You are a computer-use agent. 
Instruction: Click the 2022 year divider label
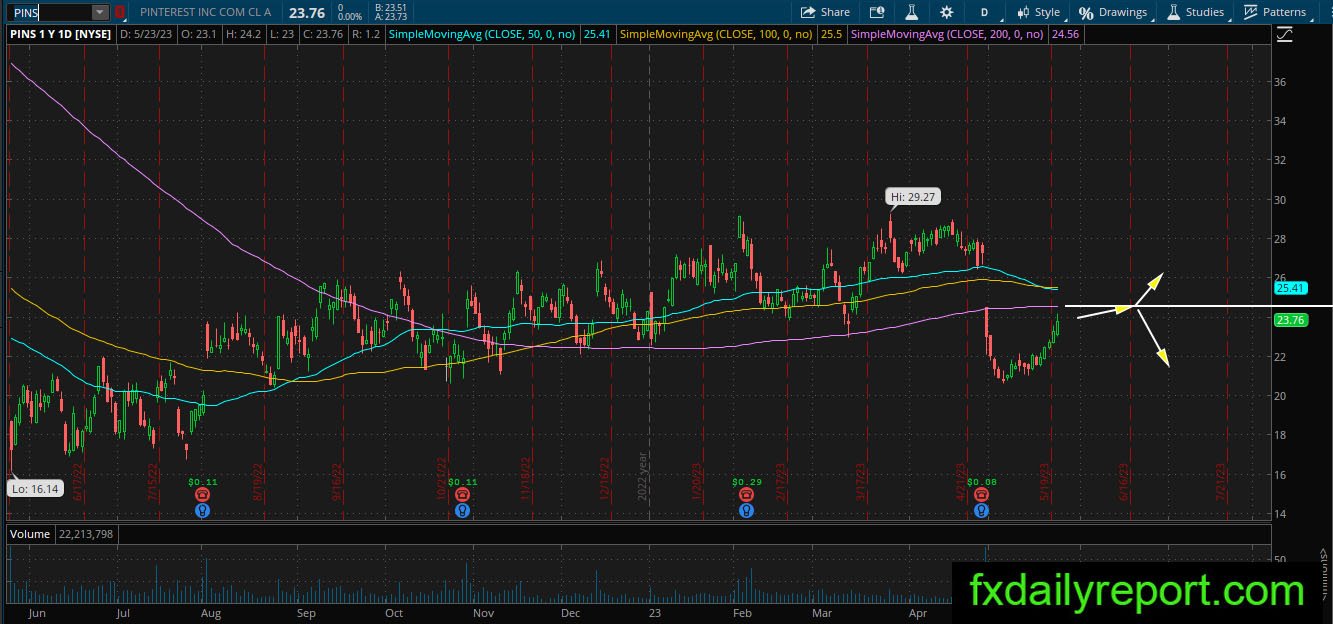643,475
